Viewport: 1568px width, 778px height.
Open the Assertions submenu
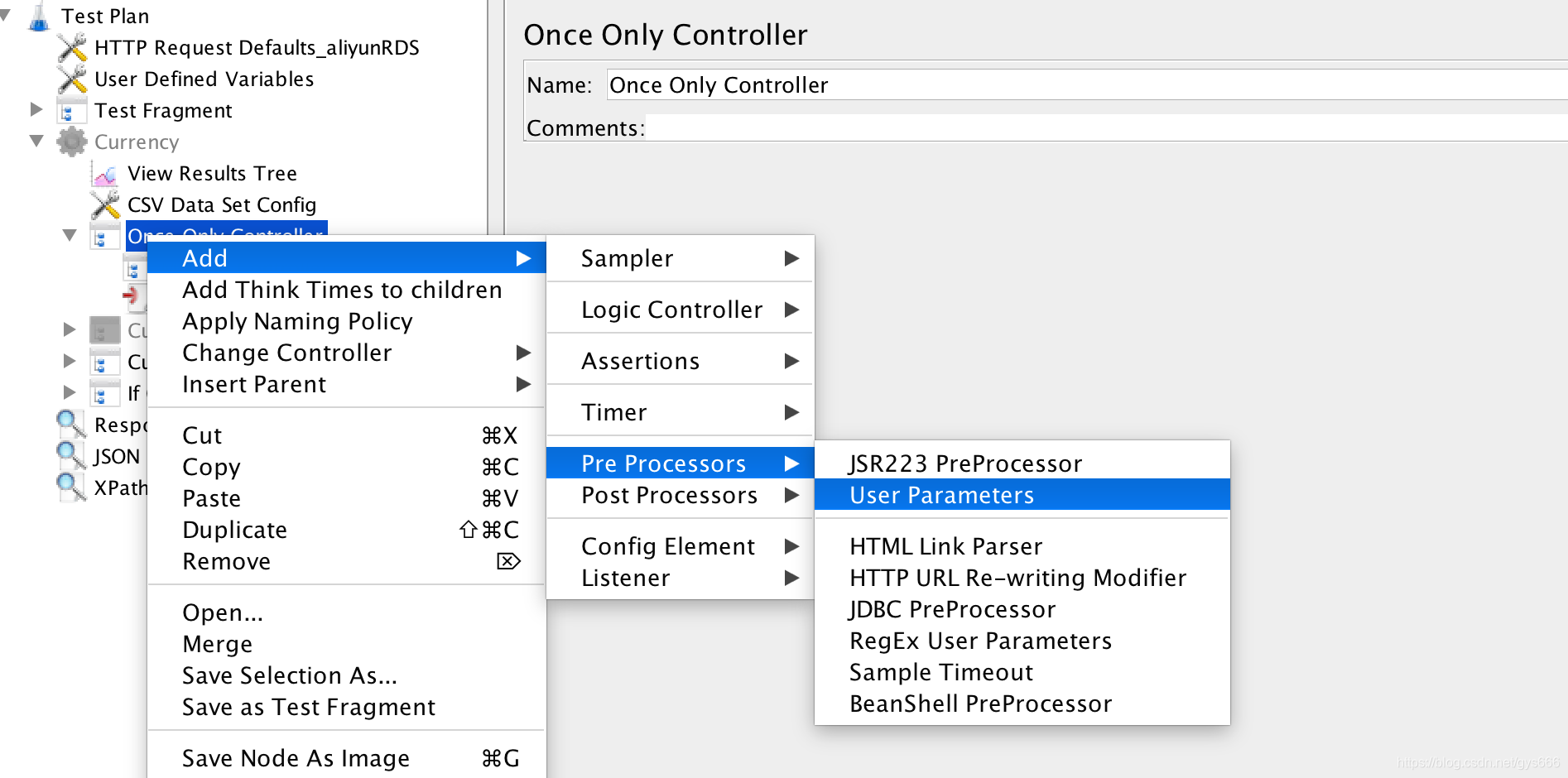(x=681, y=361)
